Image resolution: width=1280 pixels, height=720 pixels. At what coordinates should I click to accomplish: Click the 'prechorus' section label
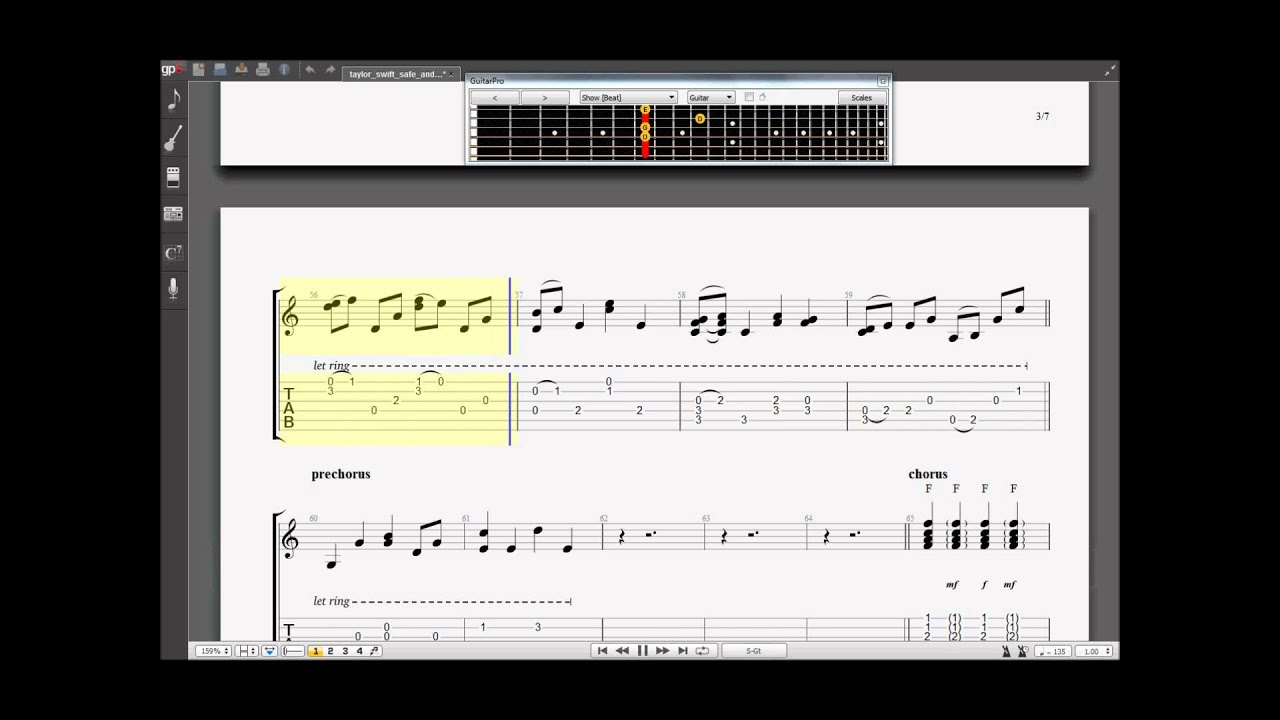tap(341, 474)
